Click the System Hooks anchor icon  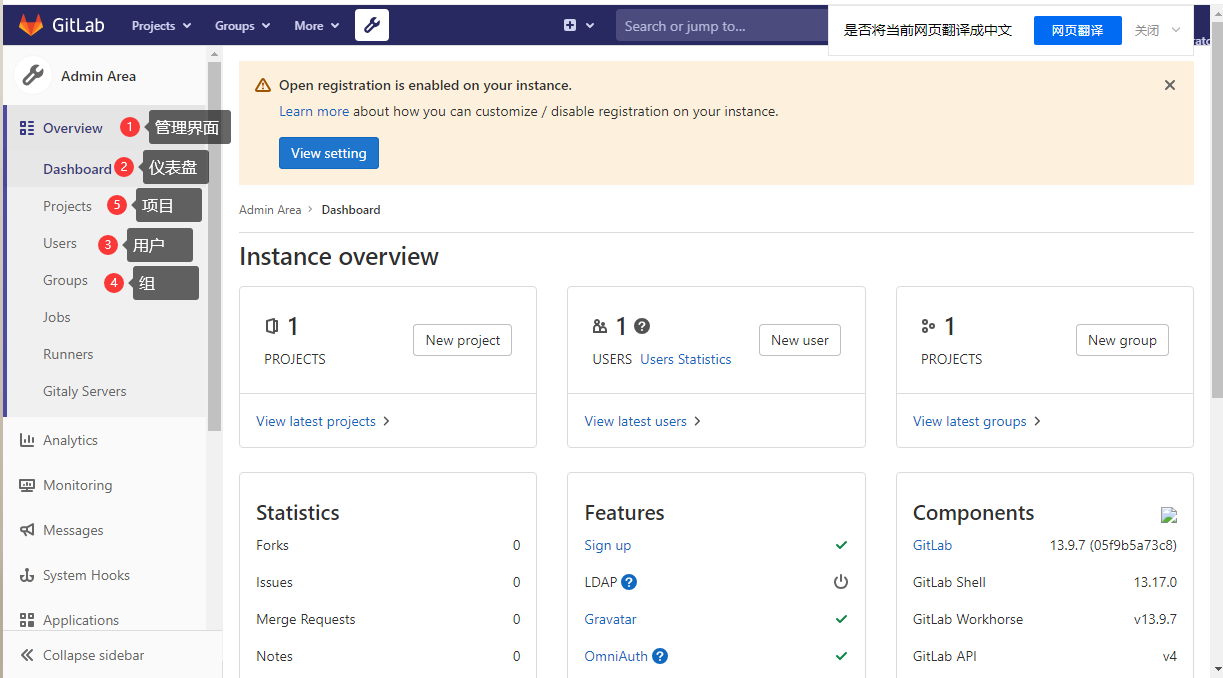coord(27,575)
